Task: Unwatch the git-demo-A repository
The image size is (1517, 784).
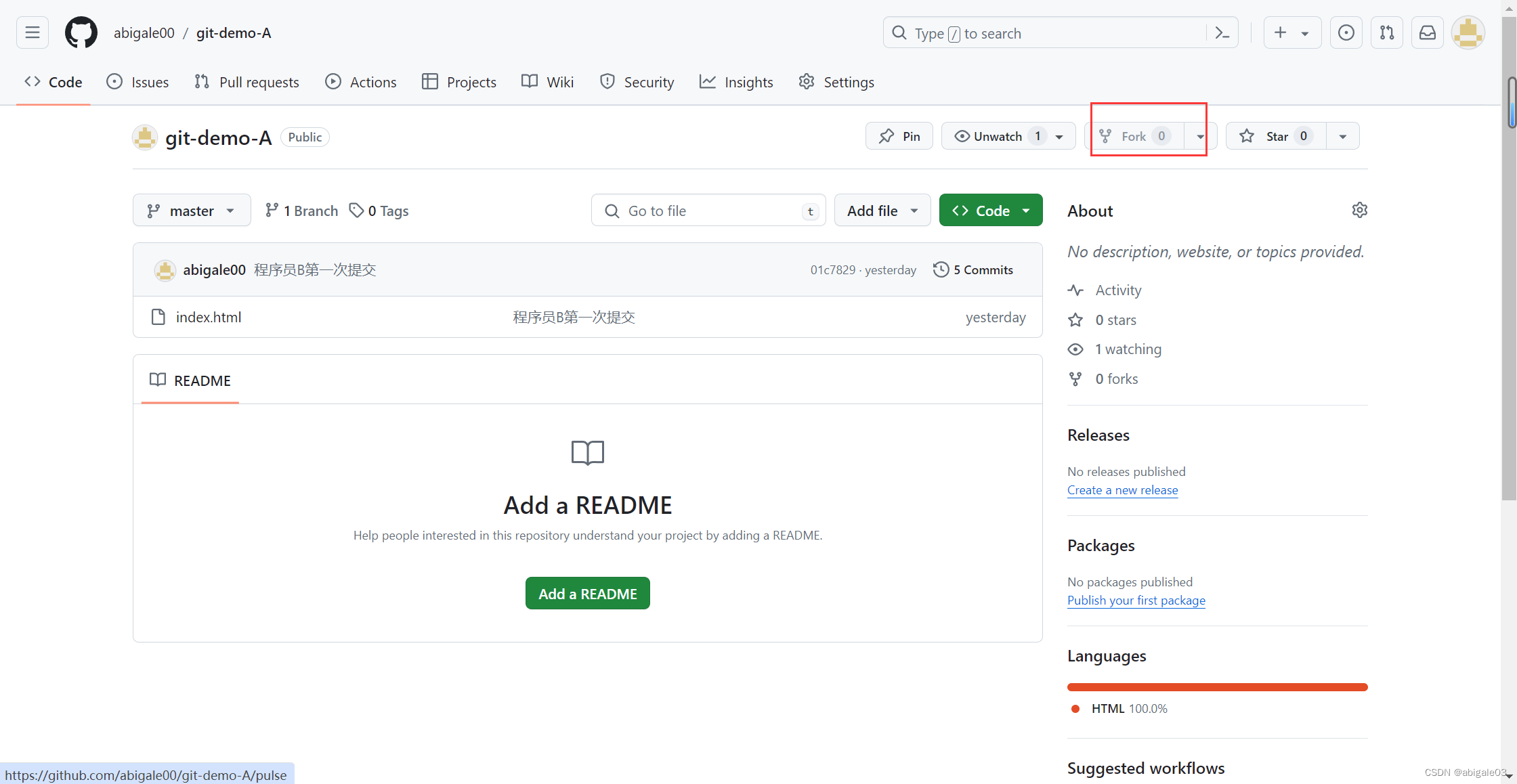Action: [998, 135]
